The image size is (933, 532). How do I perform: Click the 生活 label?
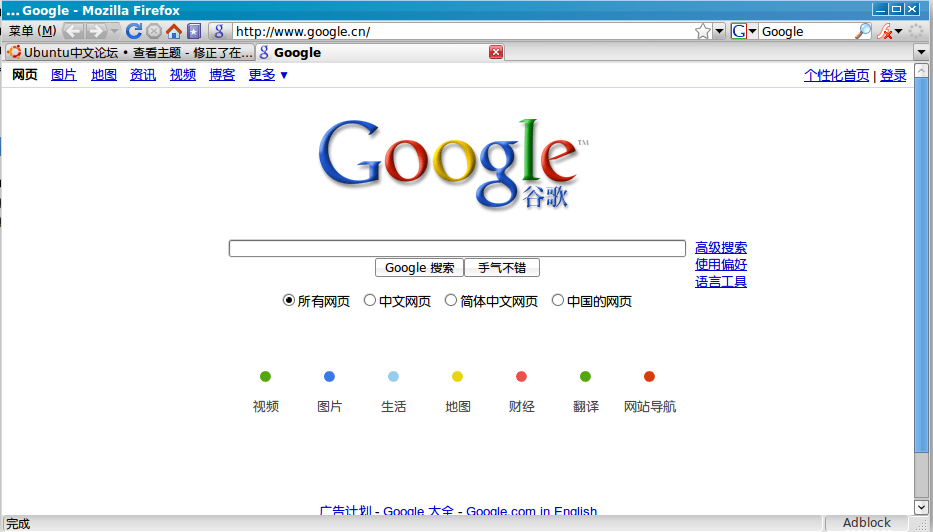click(x=393, y=406)
